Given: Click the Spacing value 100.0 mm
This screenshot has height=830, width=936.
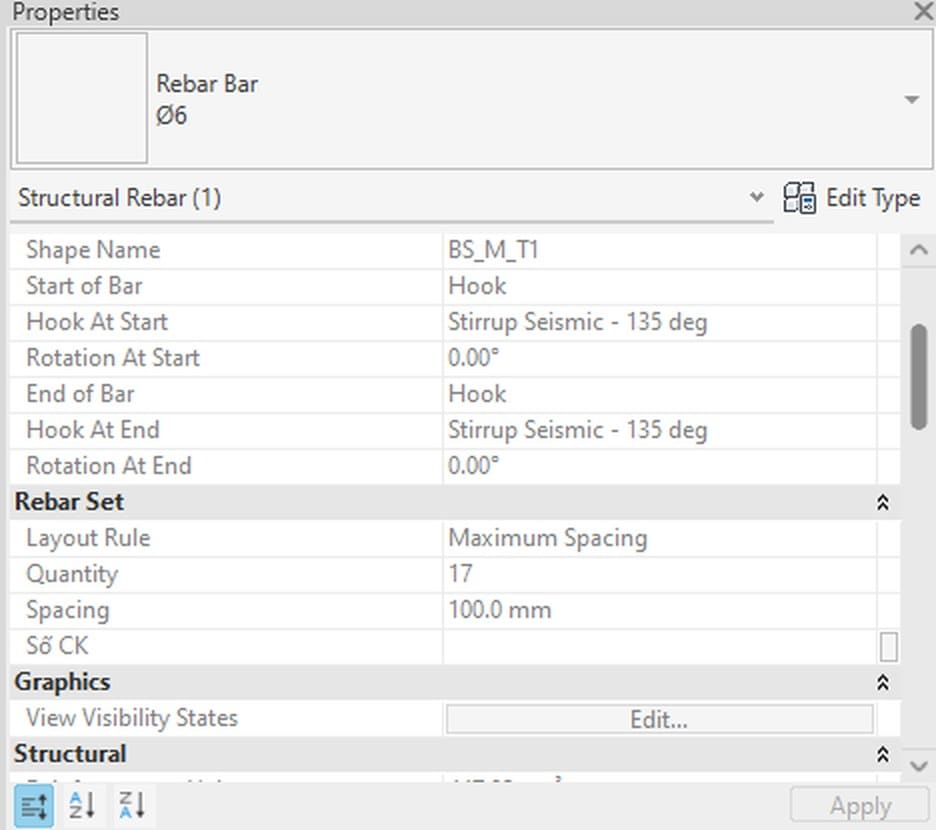Looking at the screenshot, I should [660, 610].
